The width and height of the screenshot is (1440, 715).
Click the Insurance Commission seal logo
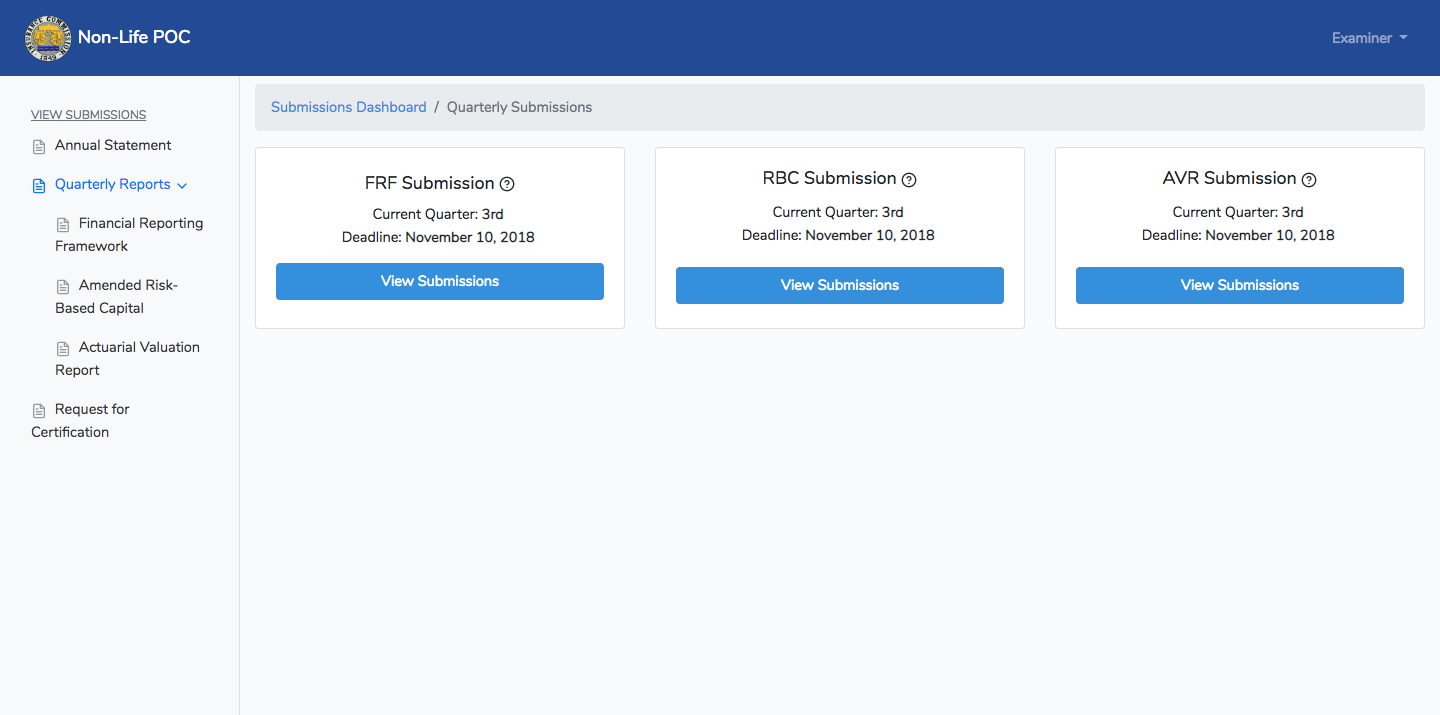(47, 38)
